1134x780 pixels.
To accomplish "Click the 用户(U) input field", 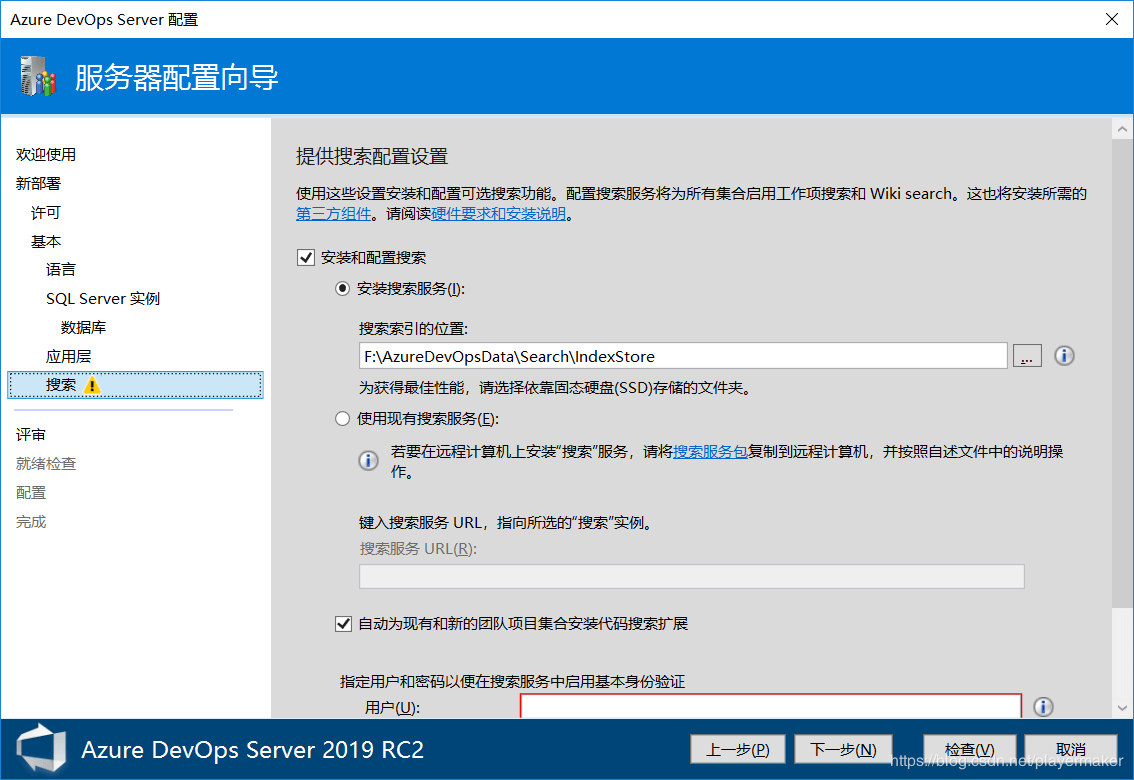I will tap(771, 706).
